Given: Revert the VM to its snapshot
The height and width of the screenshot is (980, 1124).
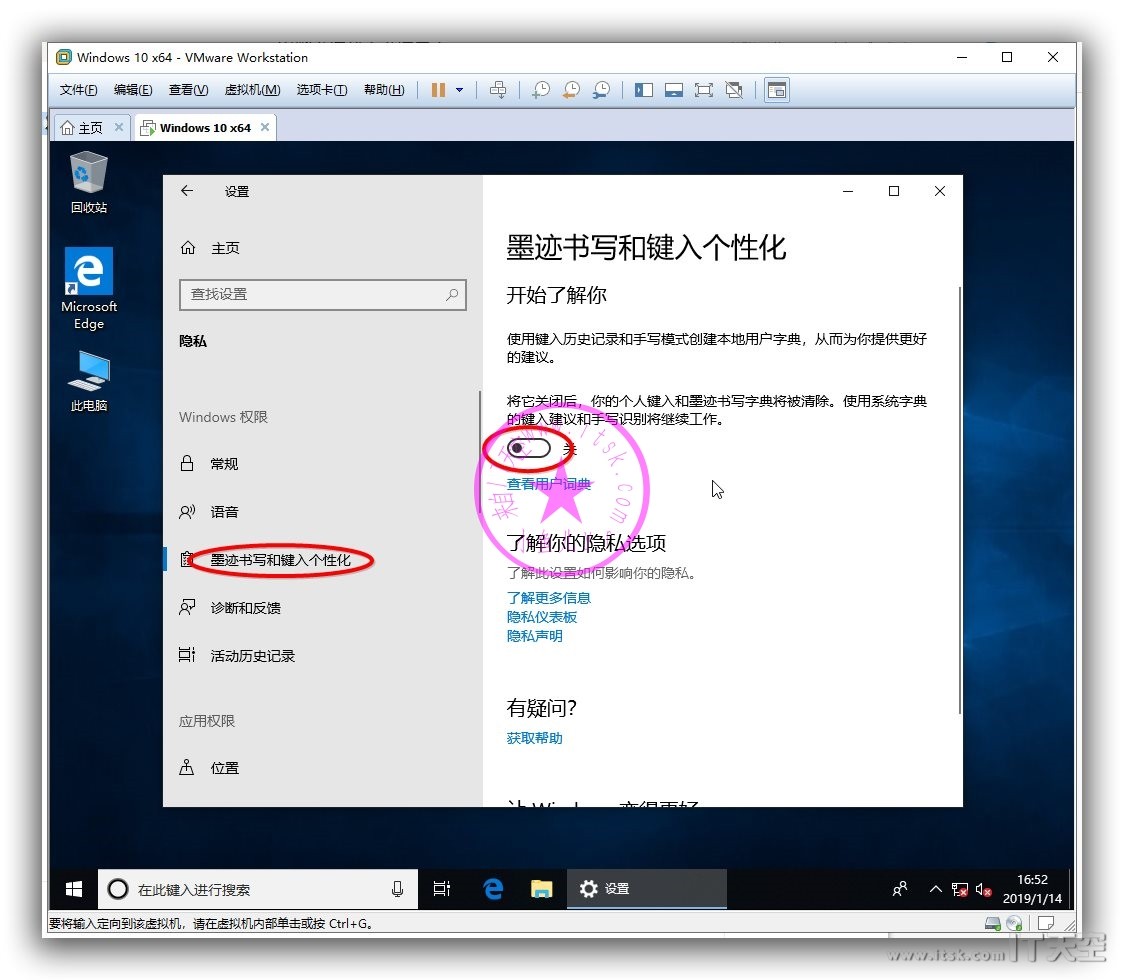Looking at the screenshot, I should click(x=571, y=90).
